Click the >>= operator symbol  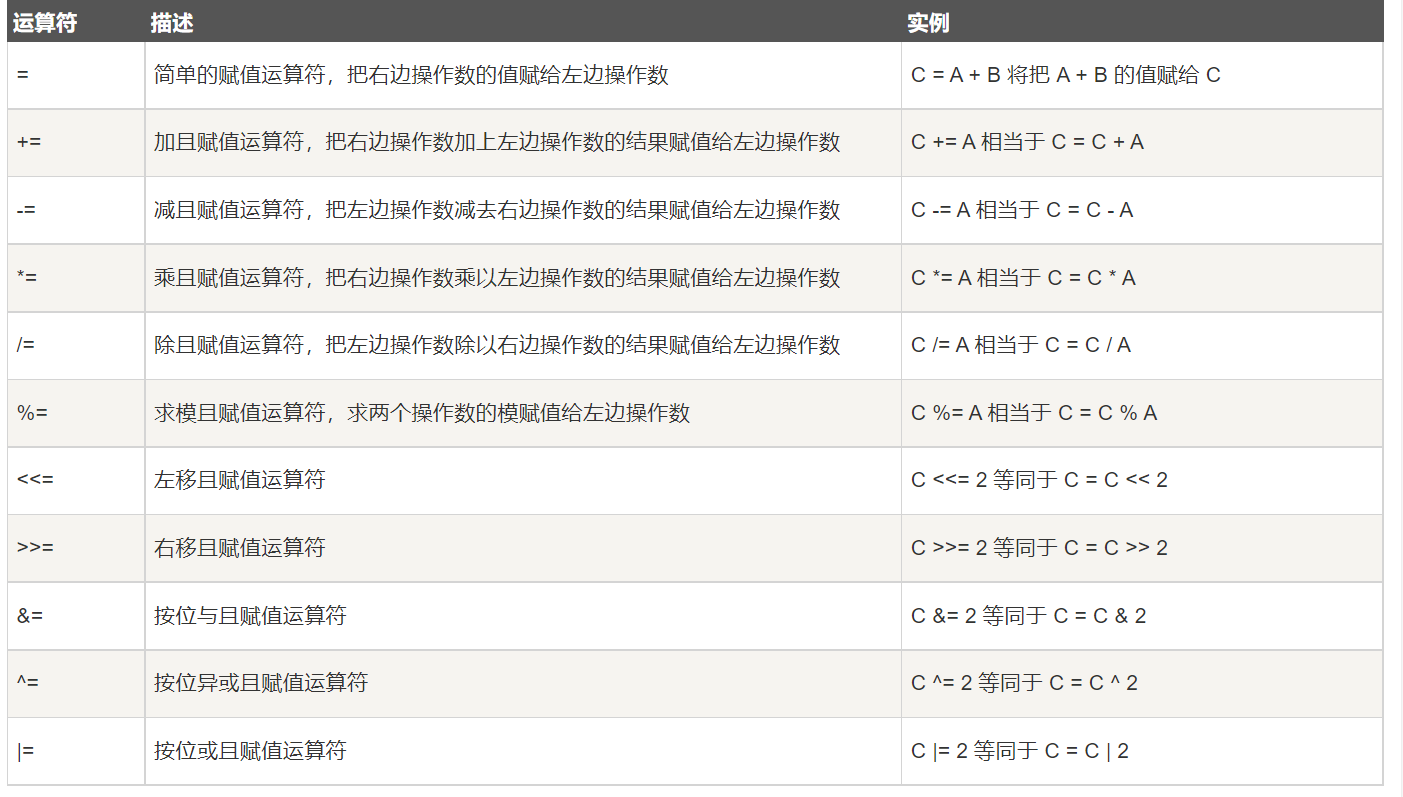(x=35, y=548)
